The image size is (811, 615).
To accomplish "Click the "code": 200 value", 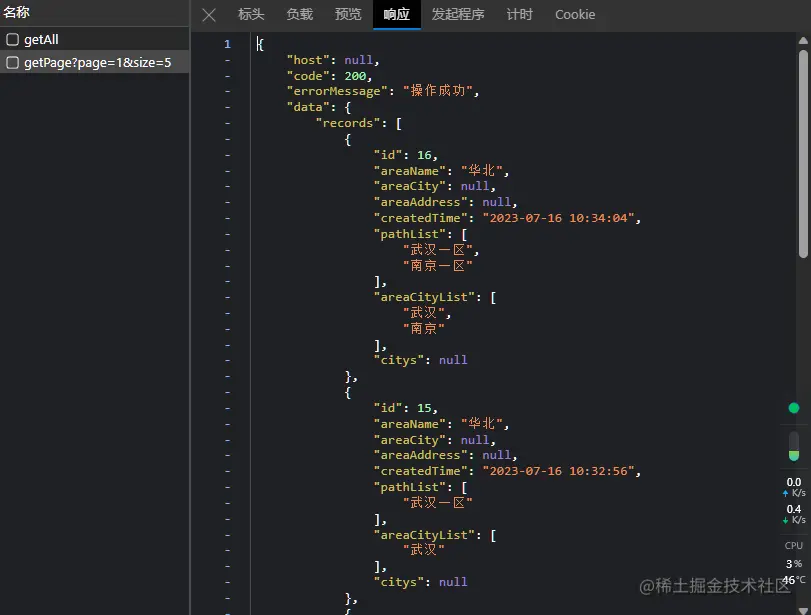I will click(x=355, y=76).
